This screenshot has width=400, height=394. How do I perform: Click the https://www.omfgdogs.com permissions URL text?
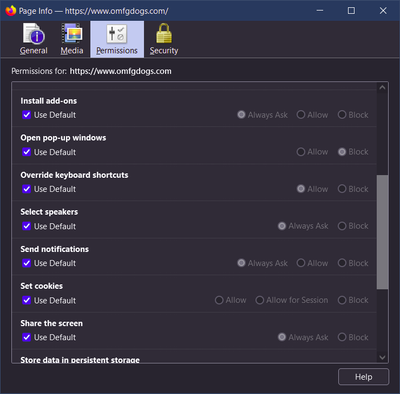pos(121,71)
